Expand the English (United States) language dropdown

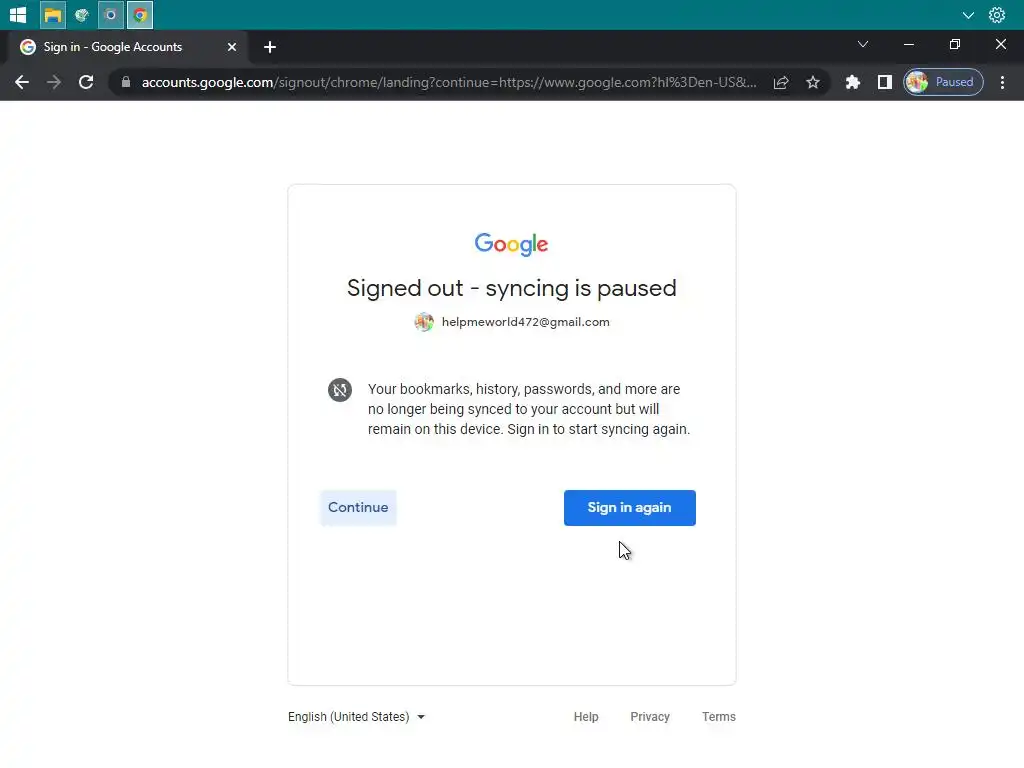click(357, 716)
